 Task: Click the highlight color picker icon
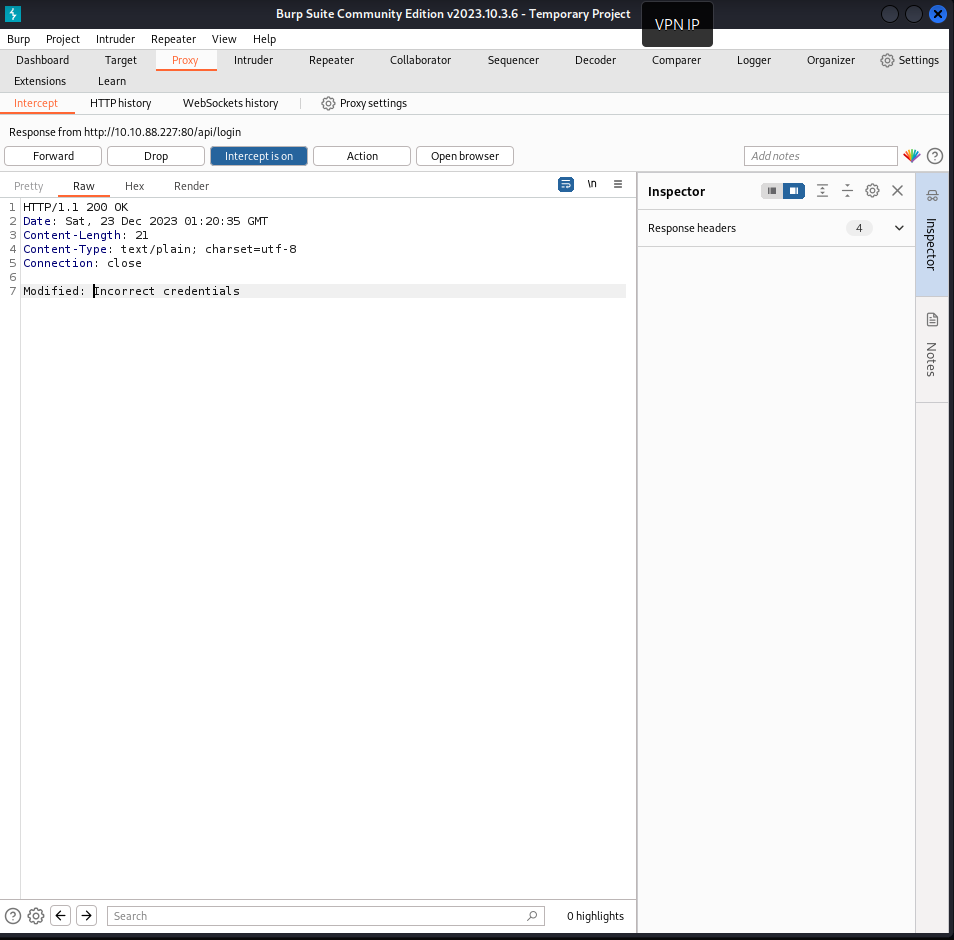point(911,156)
